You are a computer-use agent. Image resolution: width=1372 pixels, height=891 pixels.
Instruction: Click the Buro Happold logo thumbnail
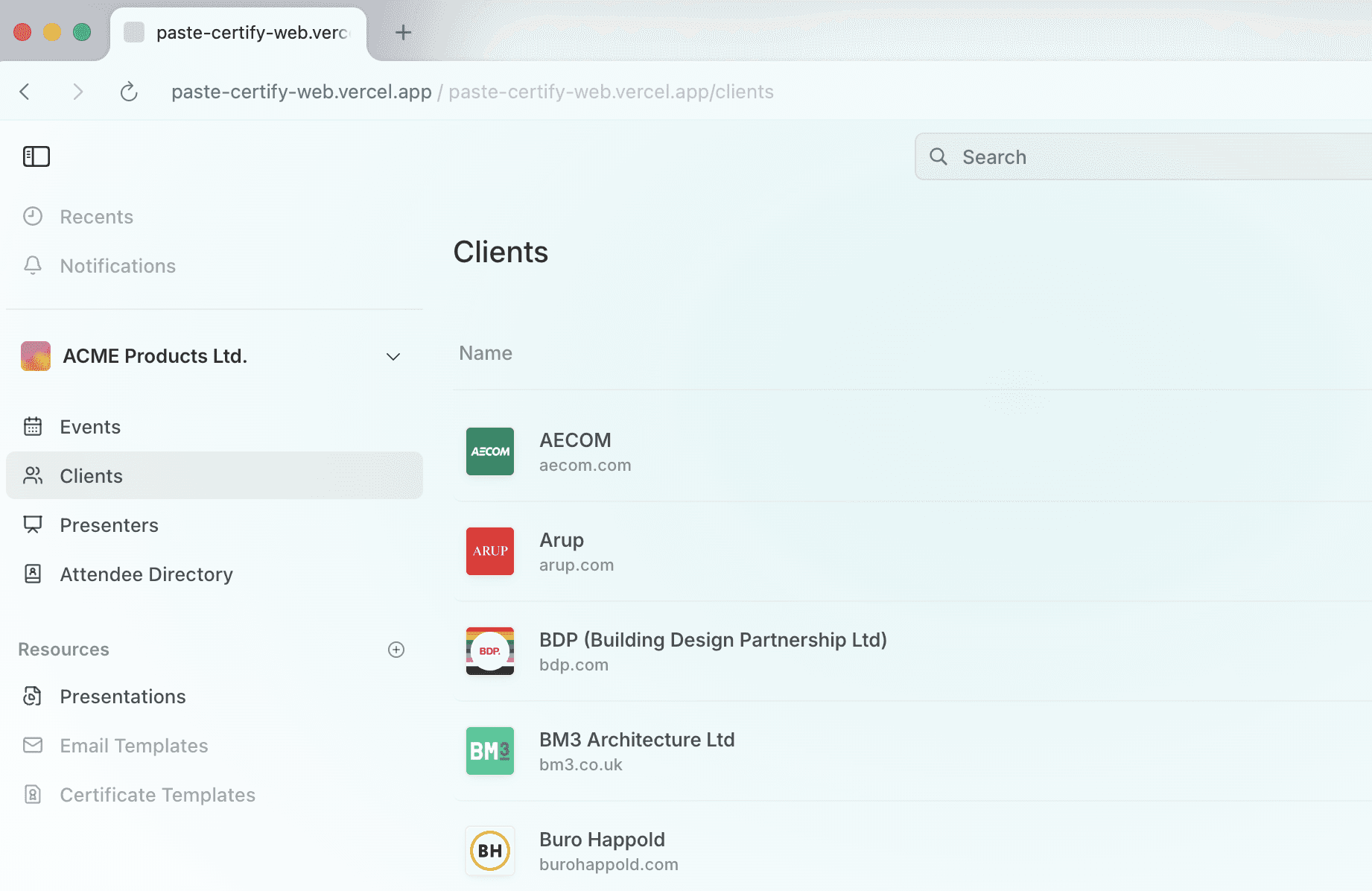[x=490, y=851]
